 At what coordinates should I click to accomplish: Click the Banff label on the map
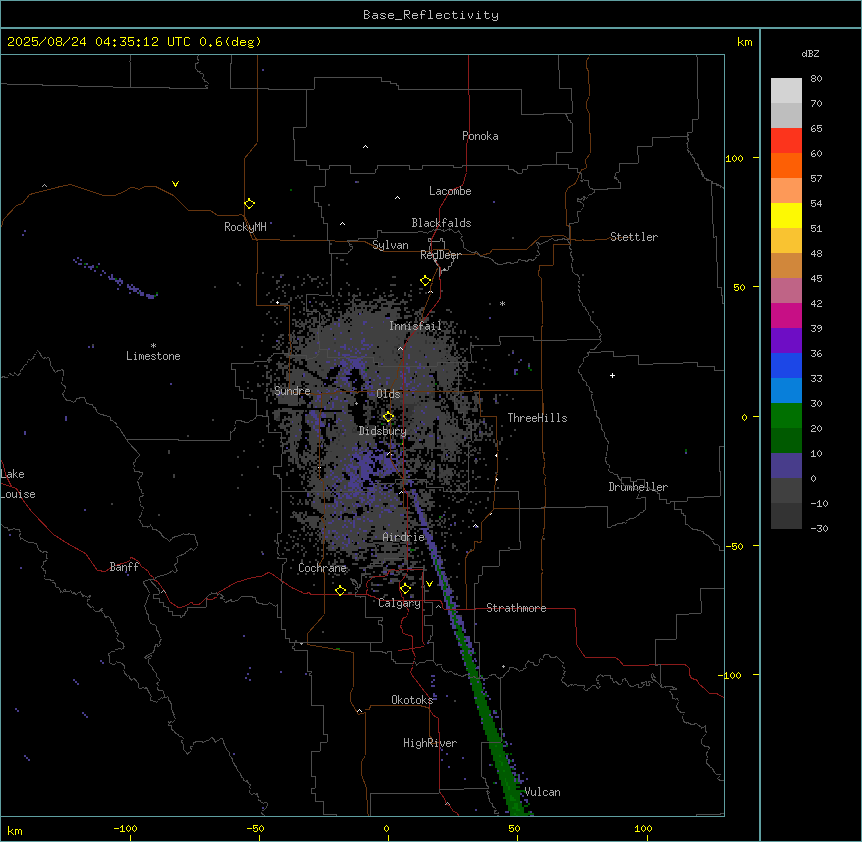tap(124, 567)
